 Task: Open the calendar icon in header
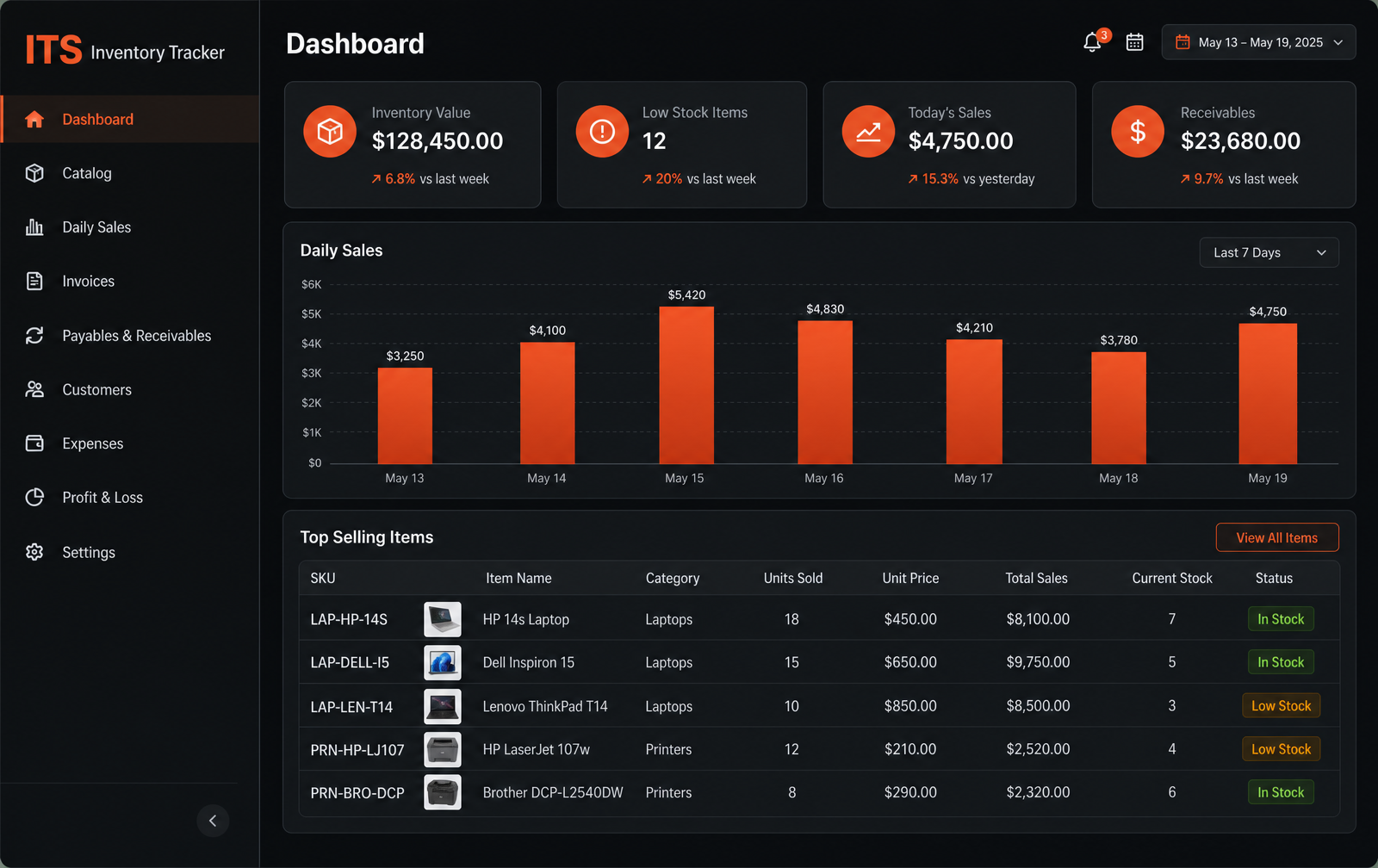pyautogui.click(x=1135, y=42)
